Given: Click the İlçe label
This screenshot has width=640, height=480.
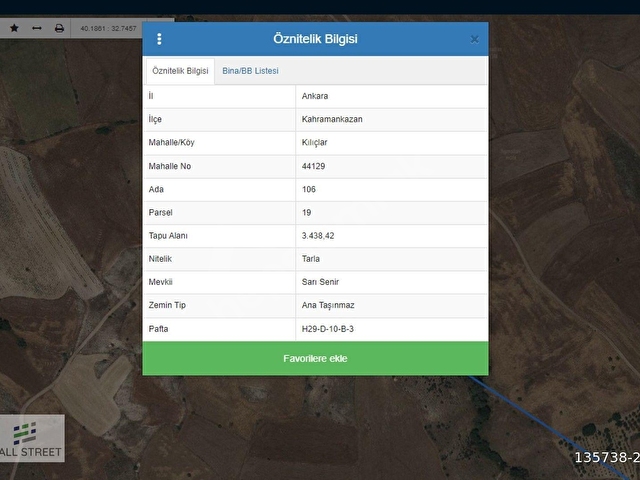Looking at the screenshot, I should (155, 119).
